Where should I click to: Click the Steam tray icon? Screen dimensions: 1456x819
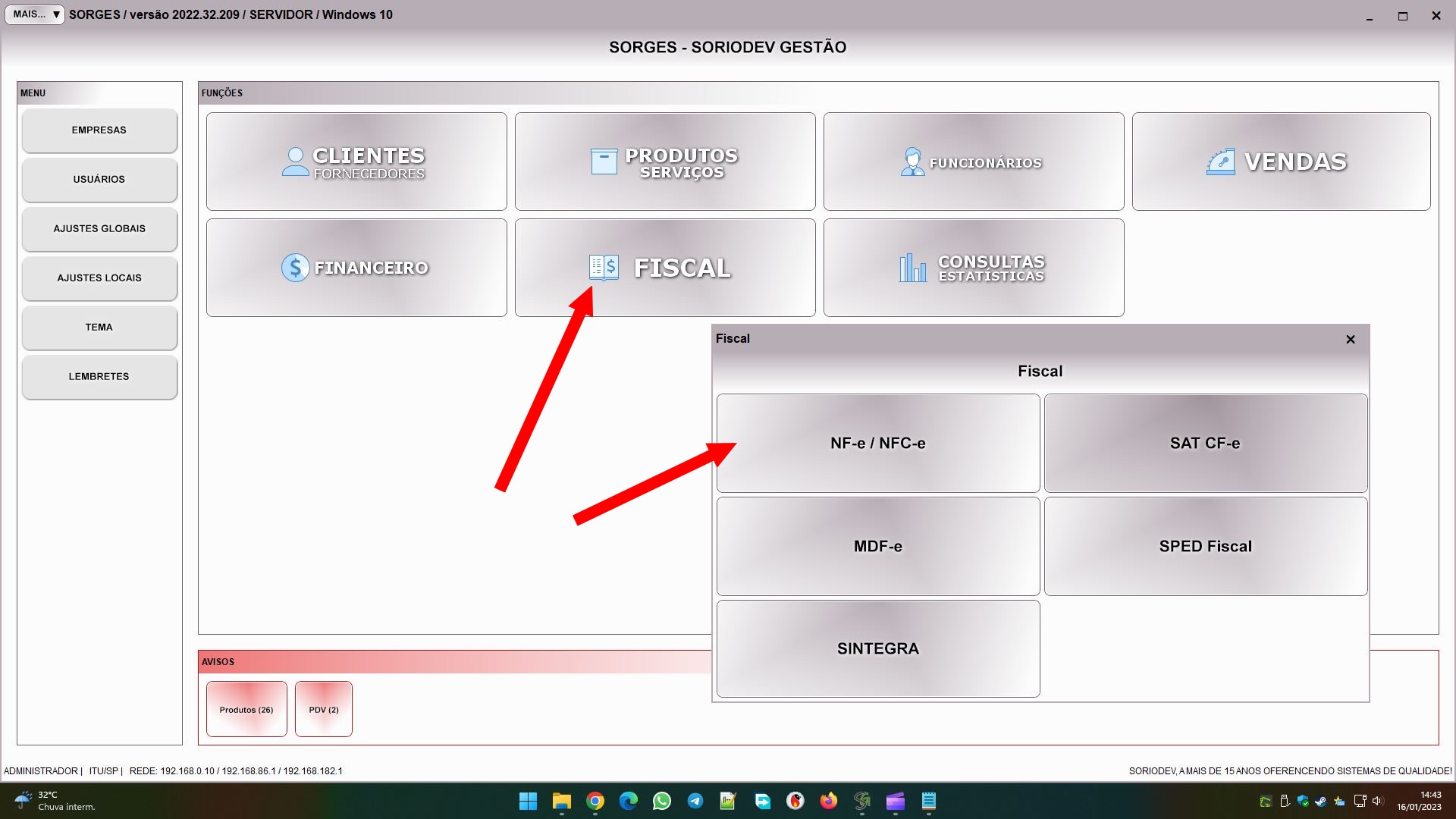[1321, 801]
